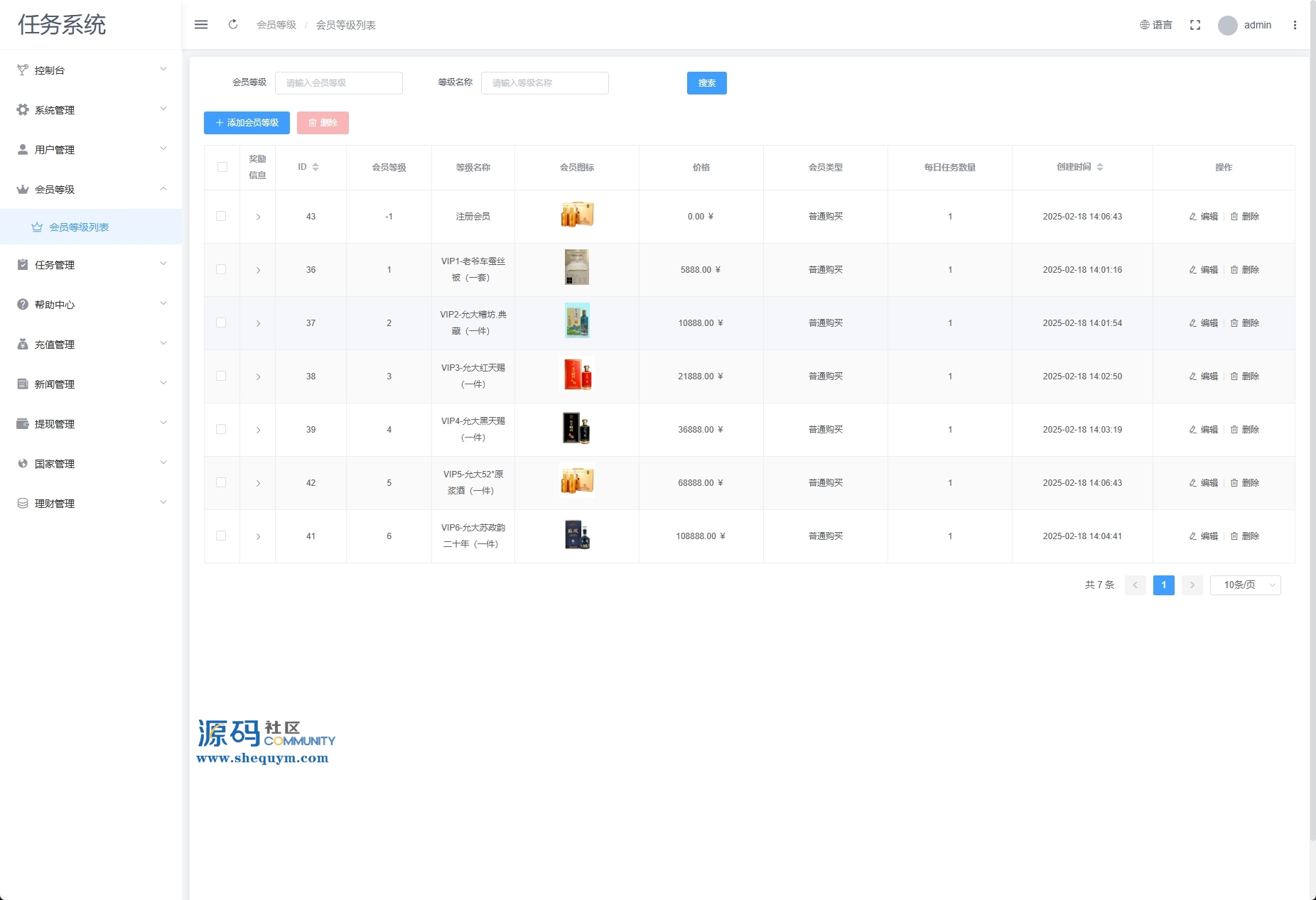
Task: Check the 注册会员 row checkbox
Action: click(221, 216)
